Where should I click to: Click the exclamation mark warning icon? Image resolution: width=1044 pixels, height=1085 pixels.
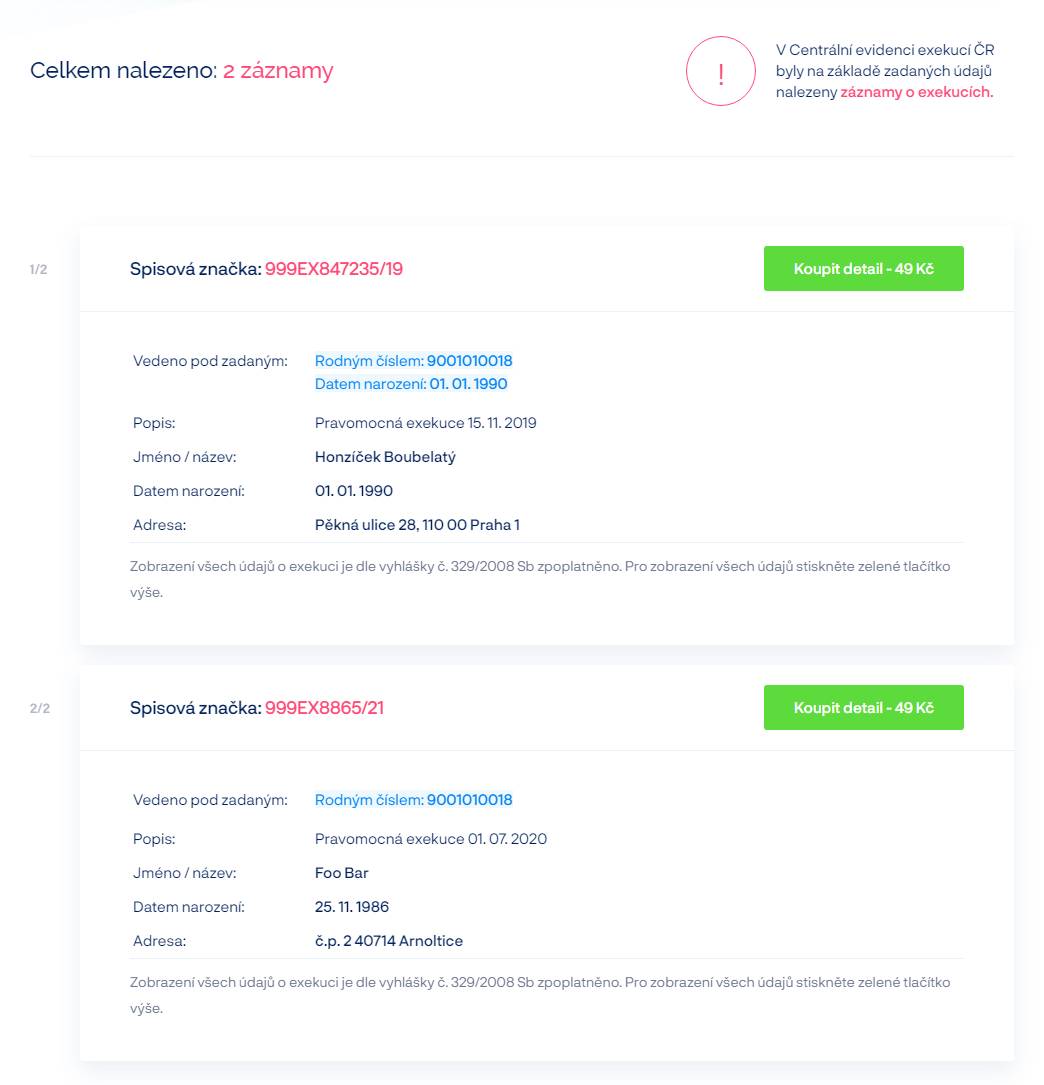pyautogui.click(x=720, y=71)
